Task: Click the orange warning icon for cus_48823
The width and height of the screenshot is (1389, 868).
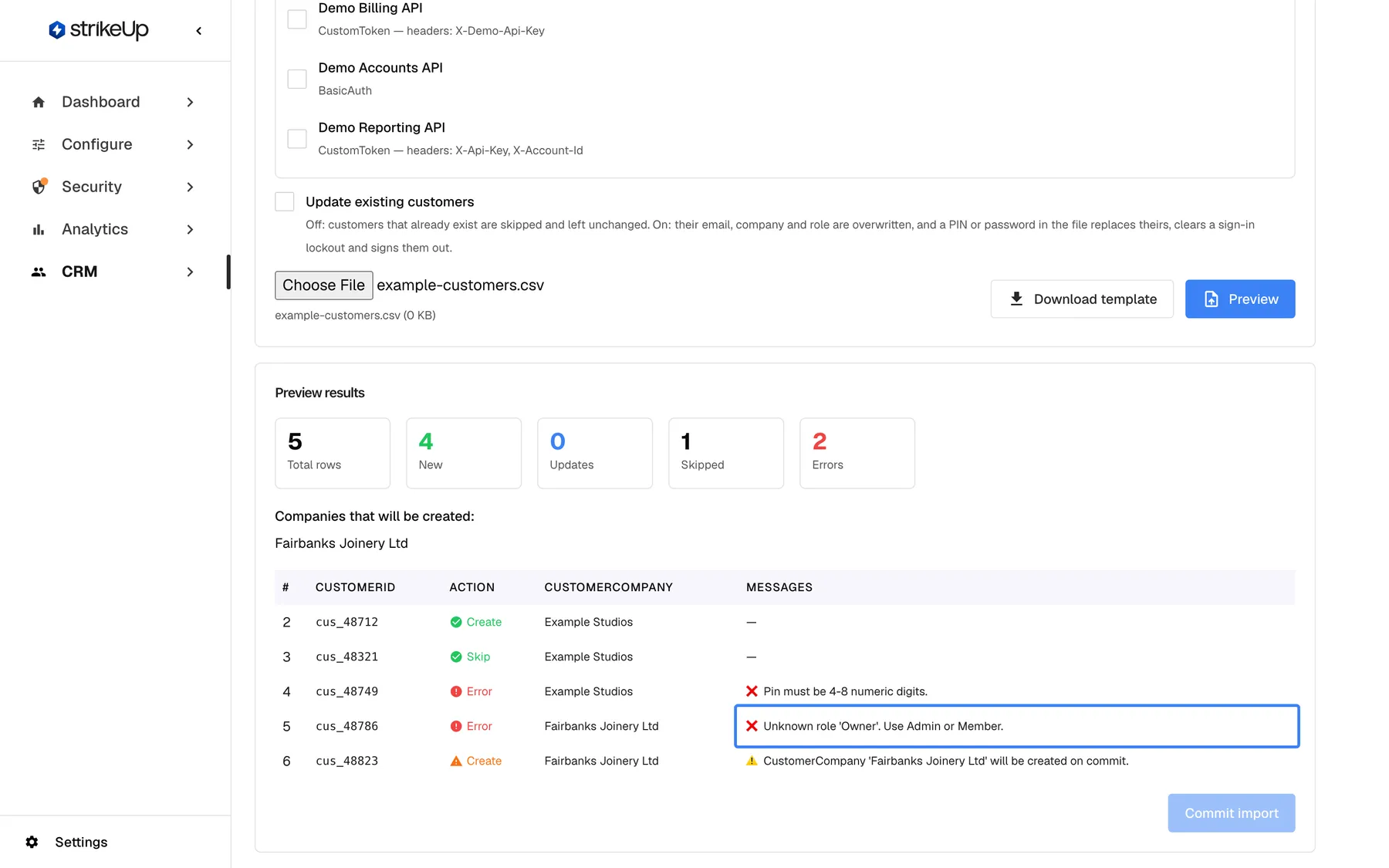Action: (456, 761)
